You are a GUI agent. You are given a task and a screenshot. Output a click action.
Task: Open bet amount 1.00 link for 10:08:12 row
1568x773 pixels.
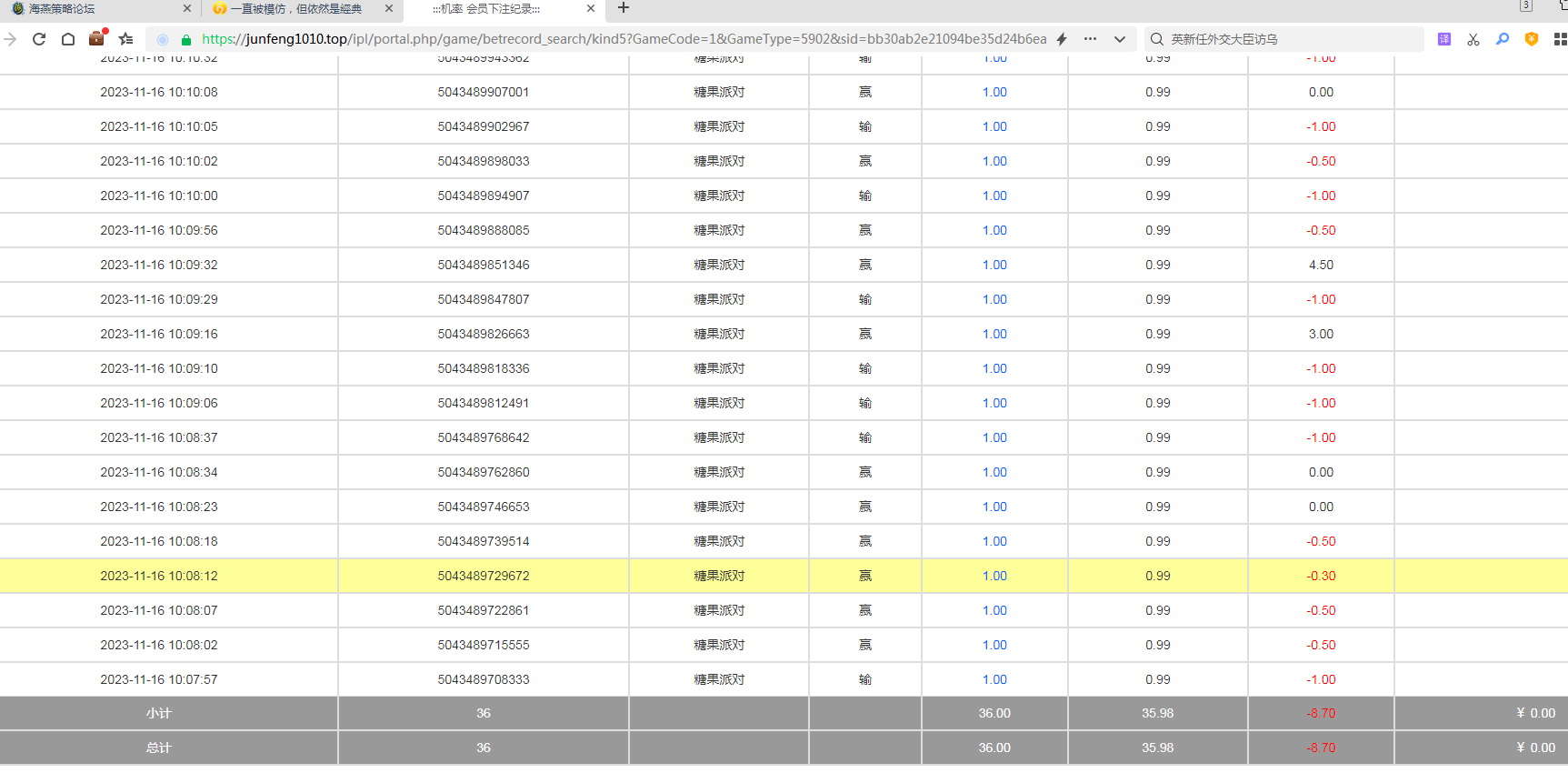tap(994, 576)
